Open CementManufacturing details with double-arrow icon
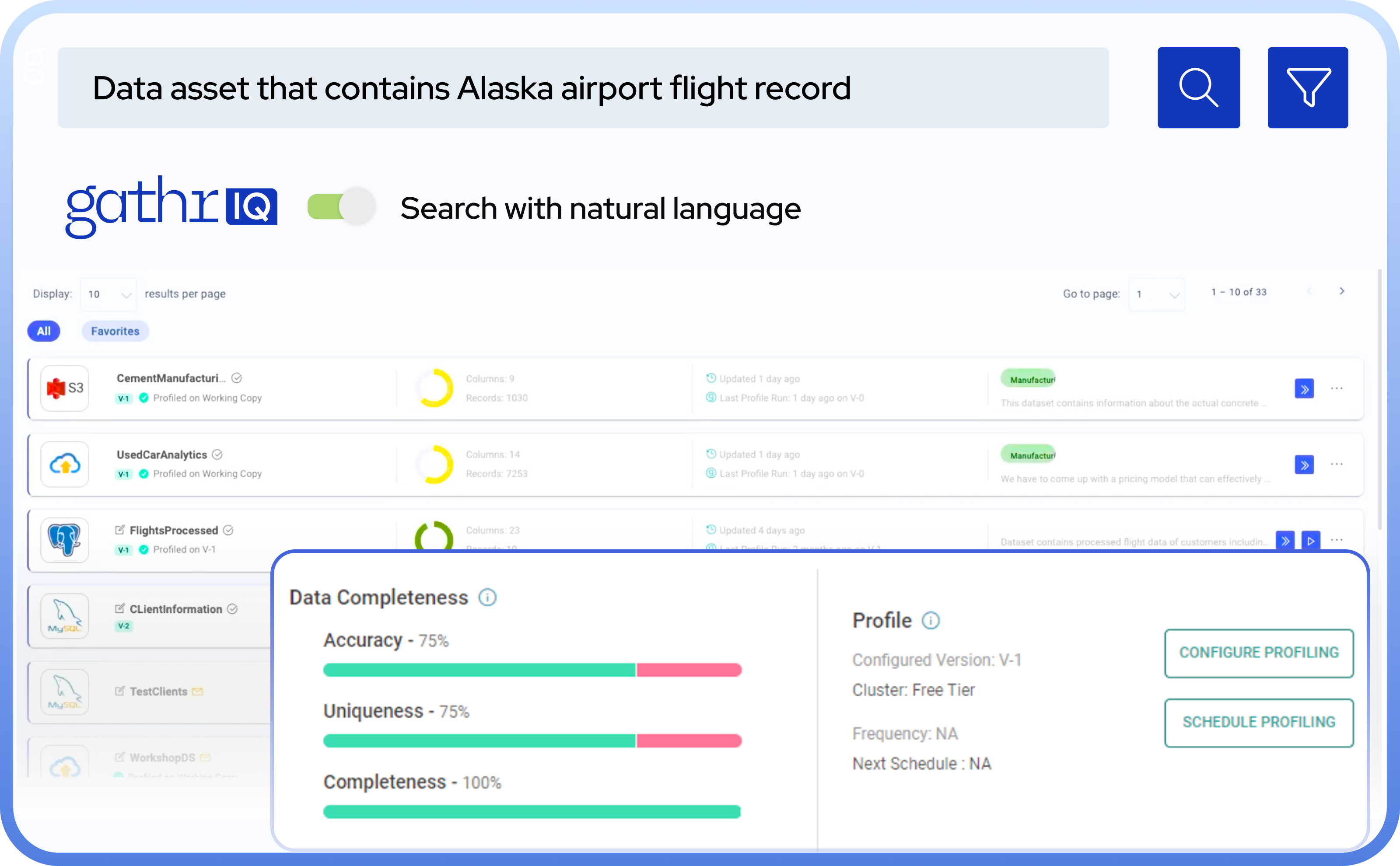 (1304, 389)
